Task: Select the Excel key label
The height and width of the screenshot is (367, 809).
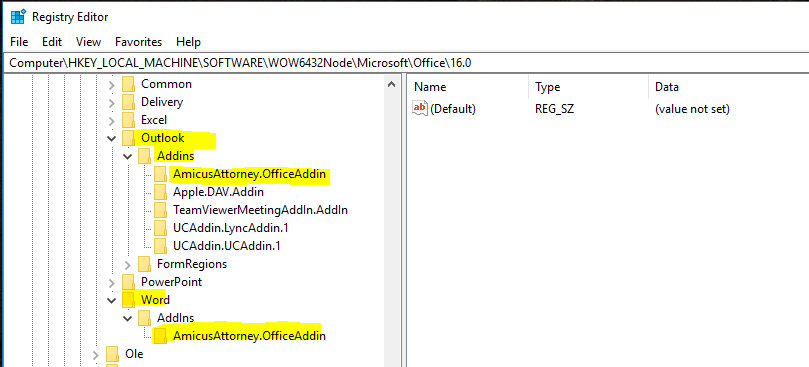Action: [154, 120]
